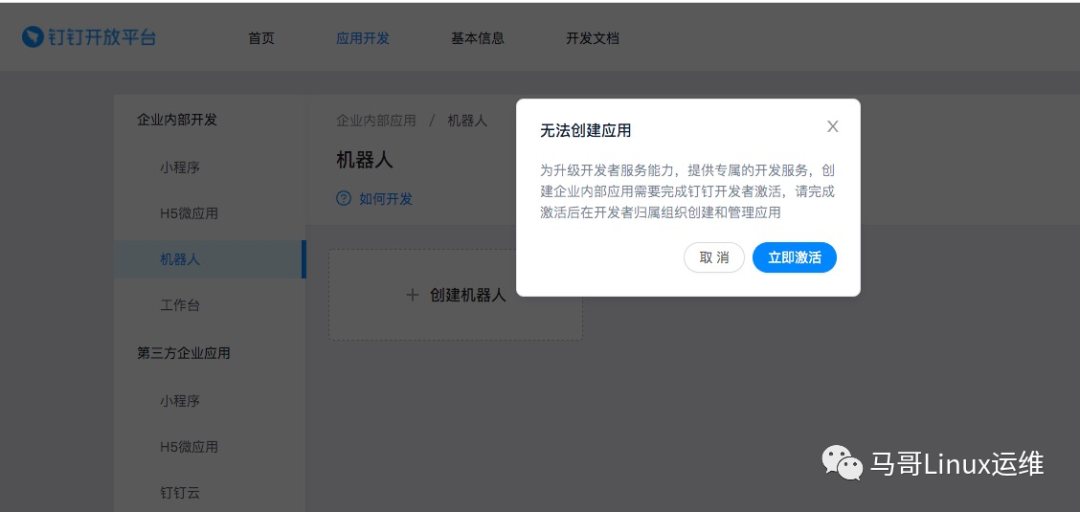Click 企业内部应用 breadcrumb link

click(x=376, y=121)
